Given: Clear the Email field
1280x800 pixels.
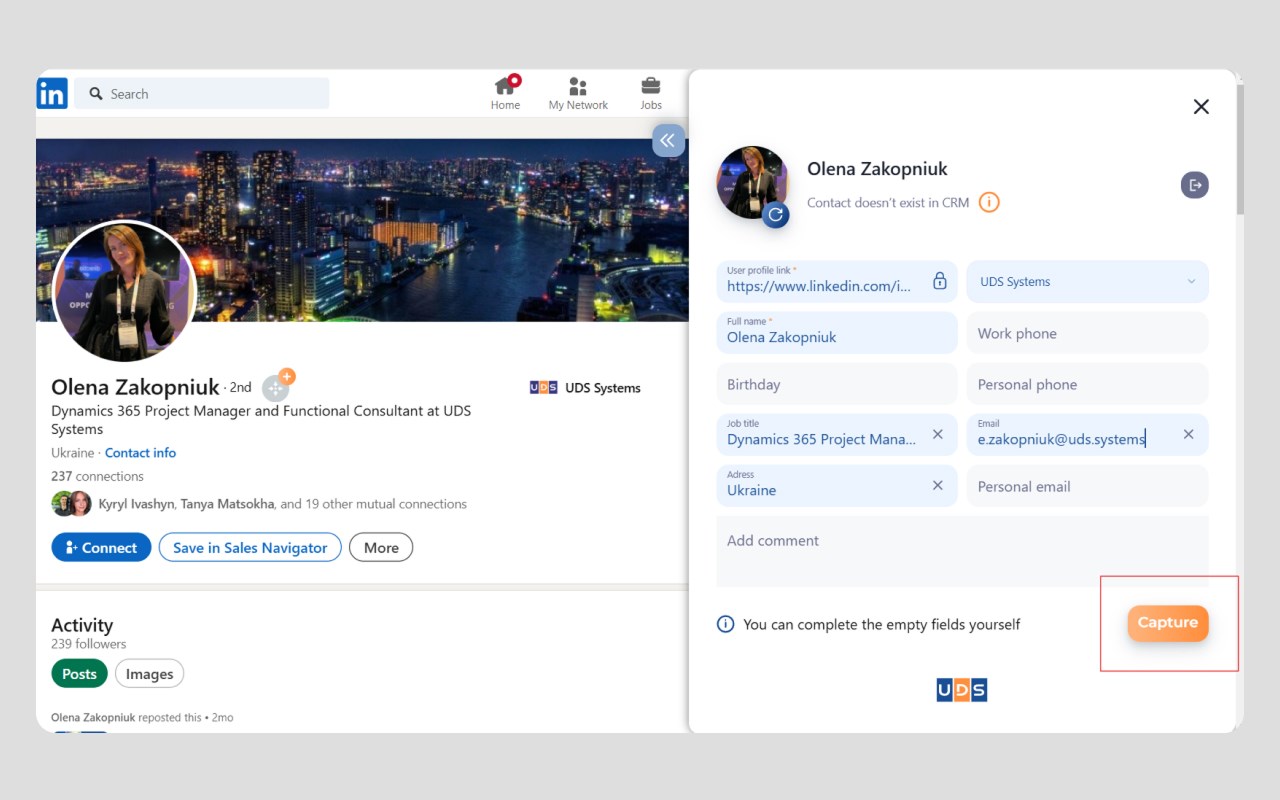Looking at the screenshot, I should pyautogui.click(x=1189, y=434).
